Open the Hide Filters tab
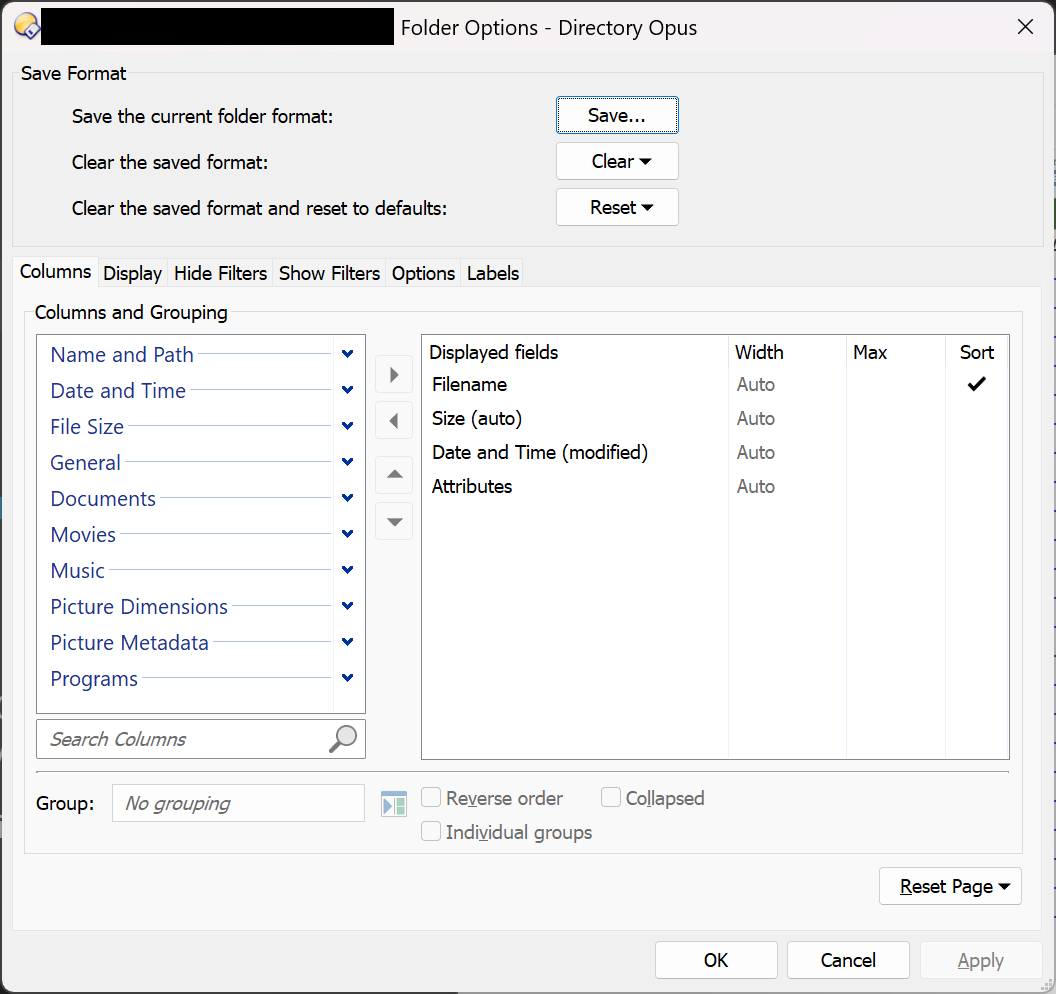The width and height of the screenshot is (1056, 994). [220, 273]
